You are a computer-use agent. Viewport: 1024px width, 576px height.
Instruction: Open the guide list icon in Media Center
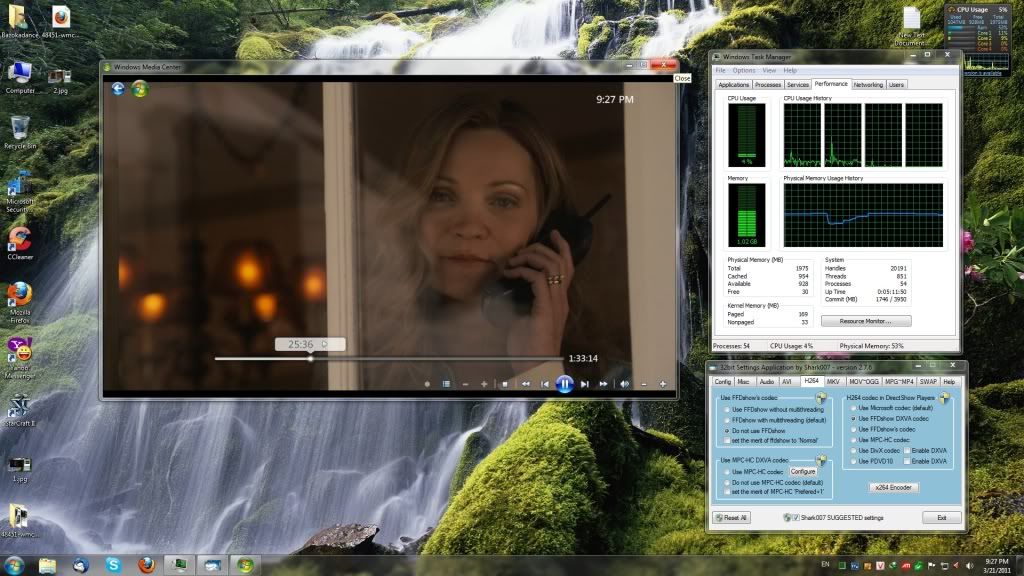[x=446, y=384]
